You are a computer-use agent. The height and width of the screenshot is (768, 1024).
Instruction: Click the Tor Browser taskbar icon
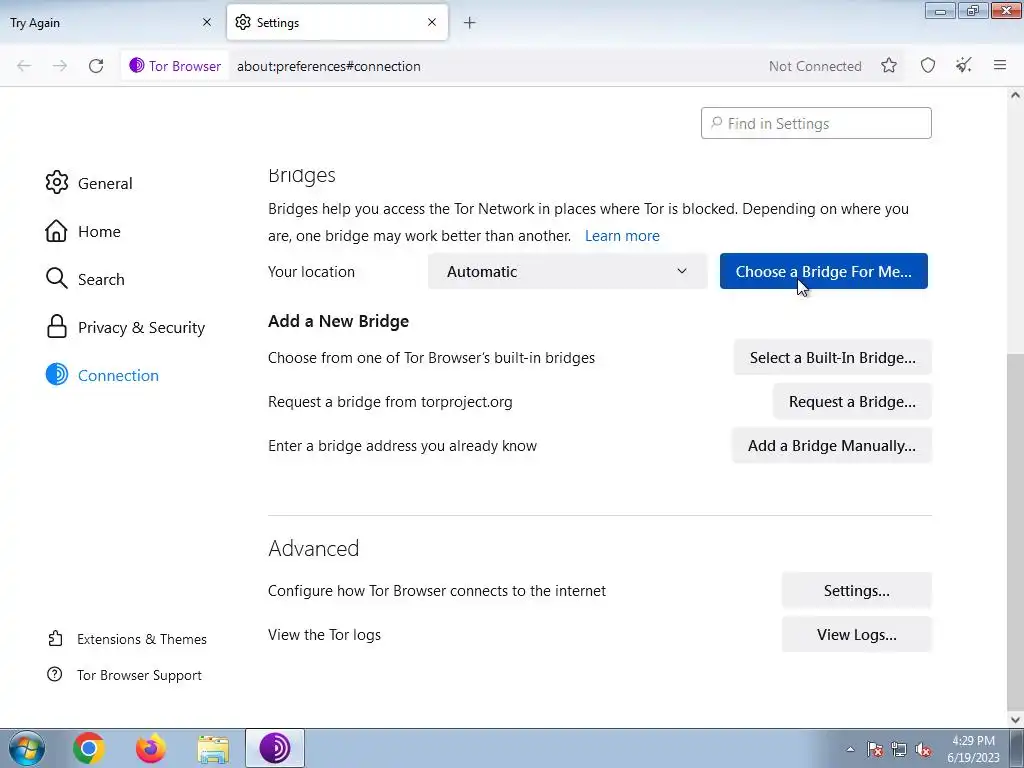(275, 748)
